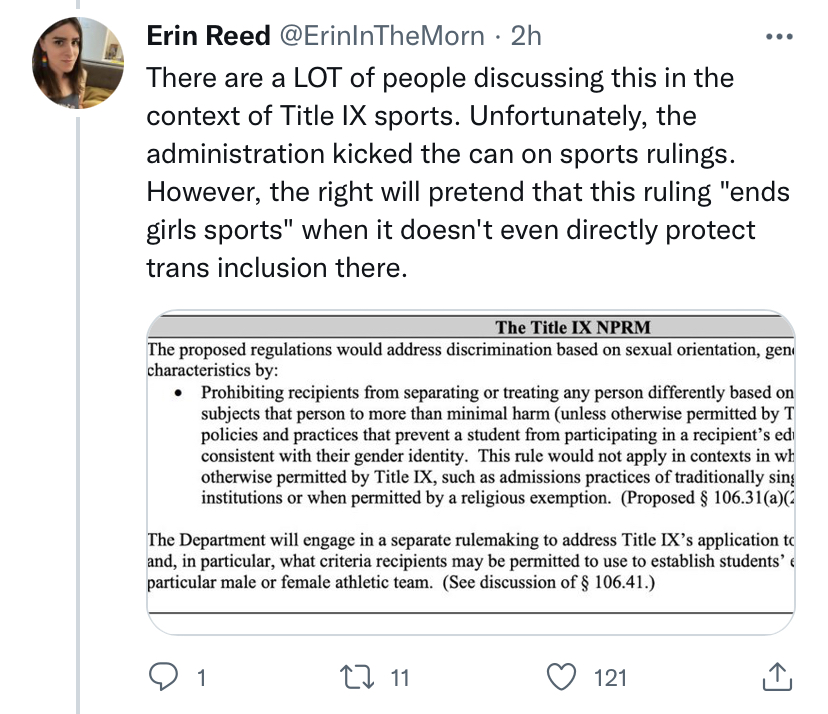This screenshot has width=828, height=714.
Task: Reply to the tweet via speech bubble icon
Action: point(163,677)
